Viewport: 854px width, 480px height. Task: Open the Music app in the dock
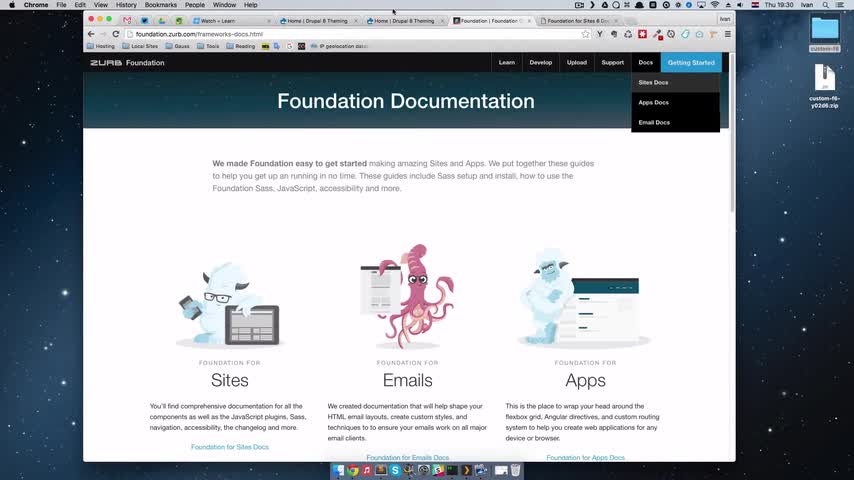[x=367, y=470]
